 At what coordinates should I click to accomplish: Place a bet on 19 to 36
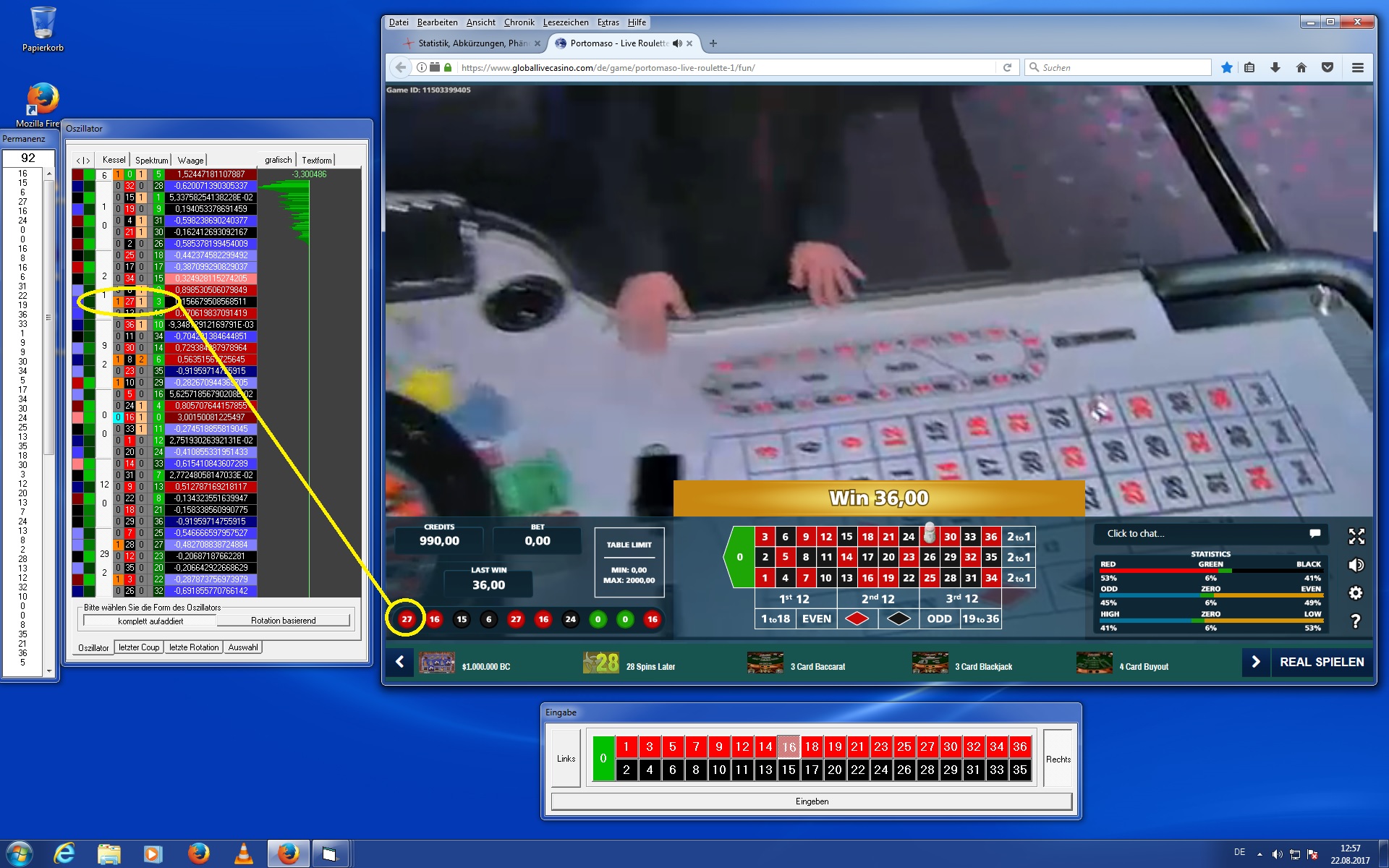[981, 618]
